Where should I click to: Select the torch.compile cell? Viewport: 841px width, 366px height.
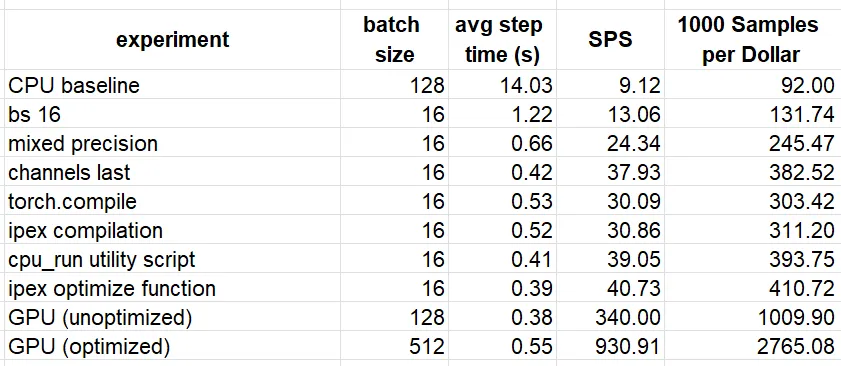coord(173,201)
